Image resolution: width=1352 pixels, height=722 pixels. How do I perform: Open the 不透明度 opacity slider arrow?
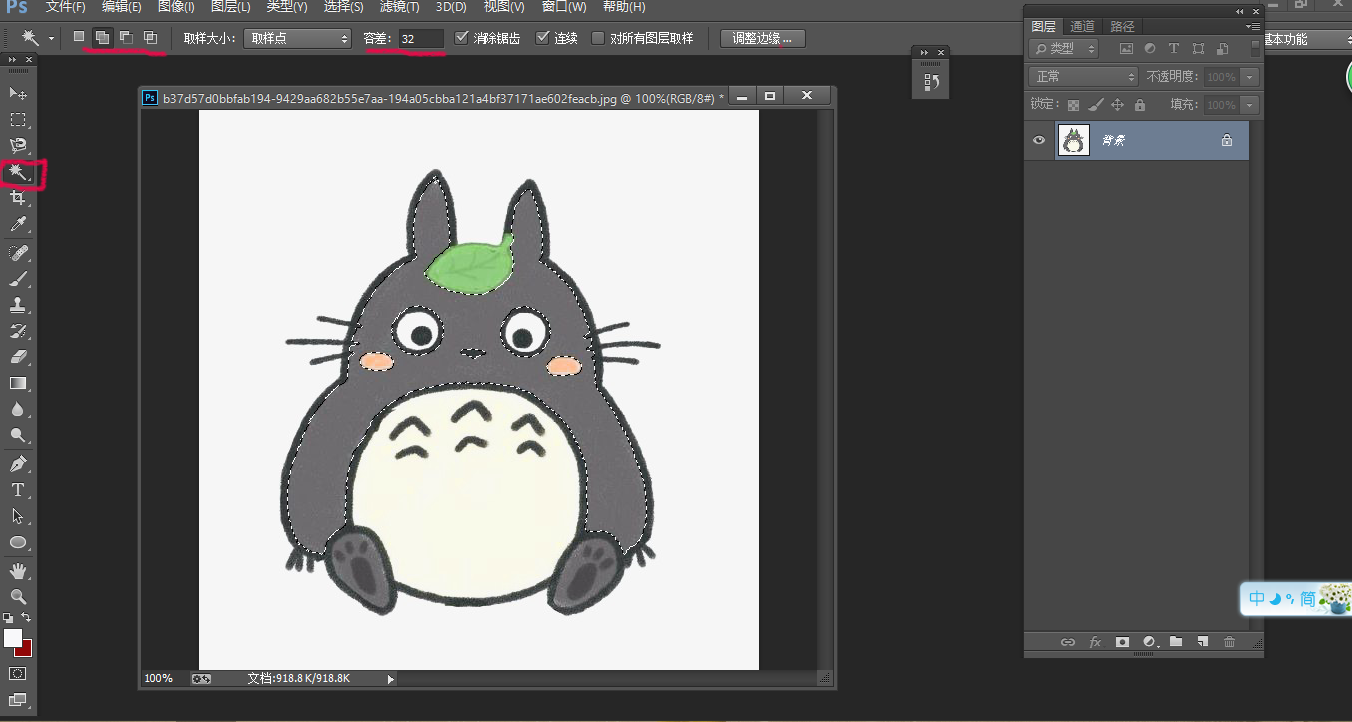(x=1249, y=77)
